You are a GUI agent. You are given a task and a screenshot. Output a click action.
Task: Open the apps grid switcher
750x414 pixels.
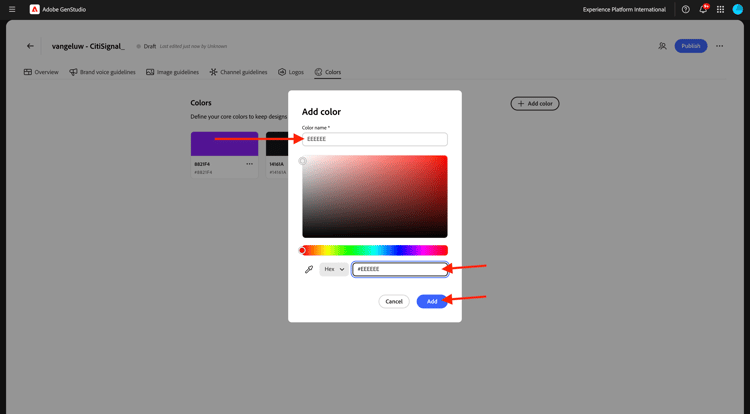[x=720, y=9]
